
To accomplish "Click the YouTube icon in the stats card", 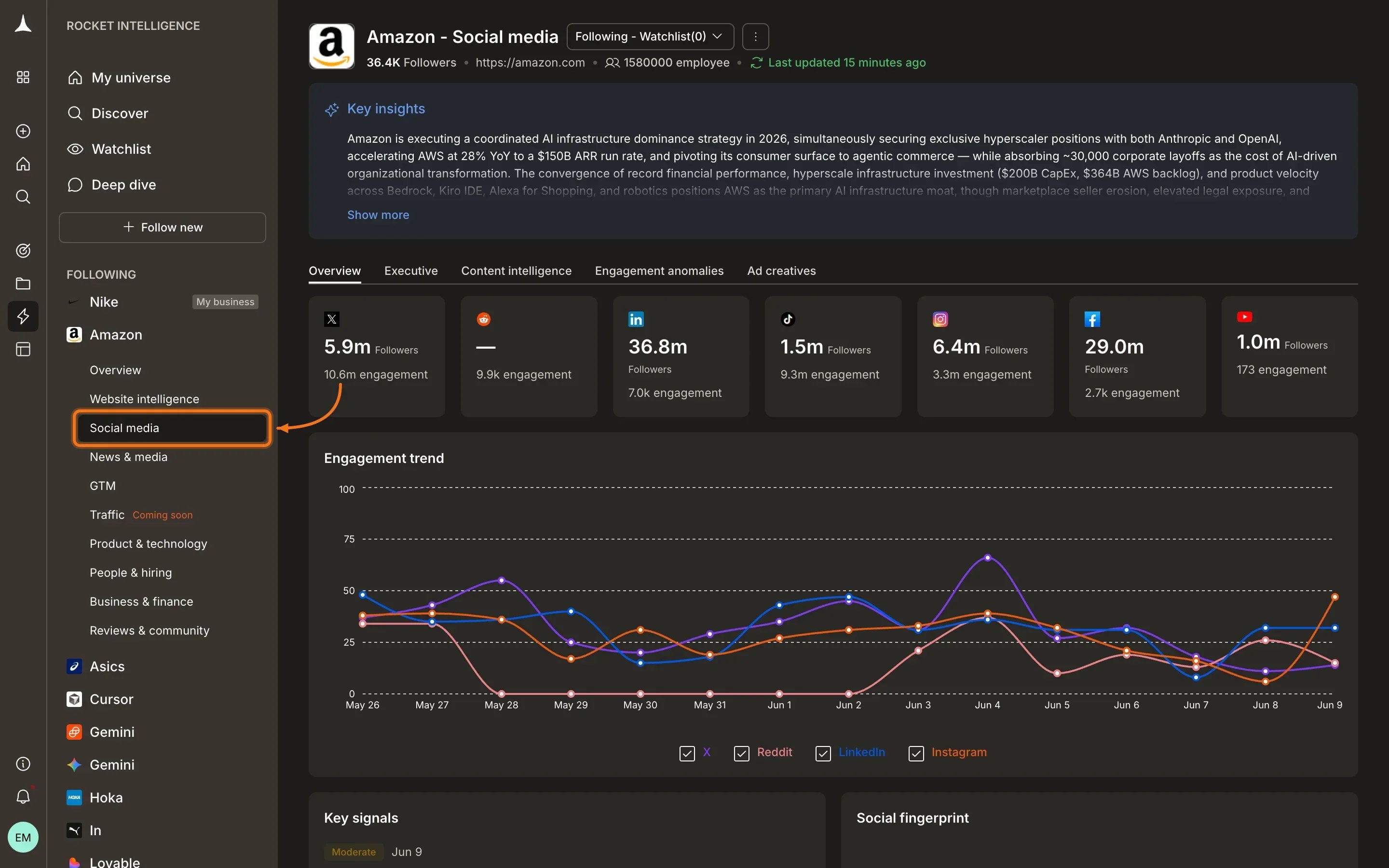I will (1244, 317).
